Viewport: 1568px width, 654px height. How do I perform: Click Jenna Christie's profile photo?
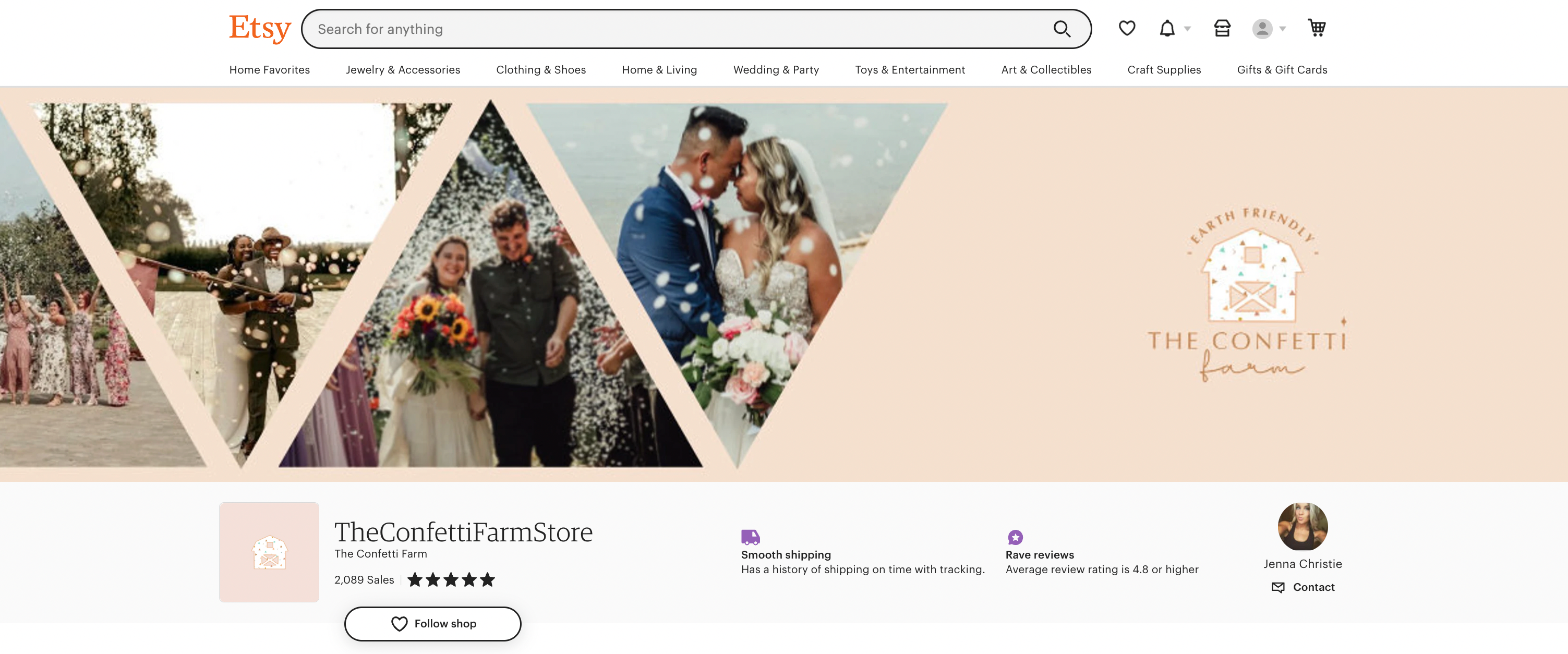1302,526
